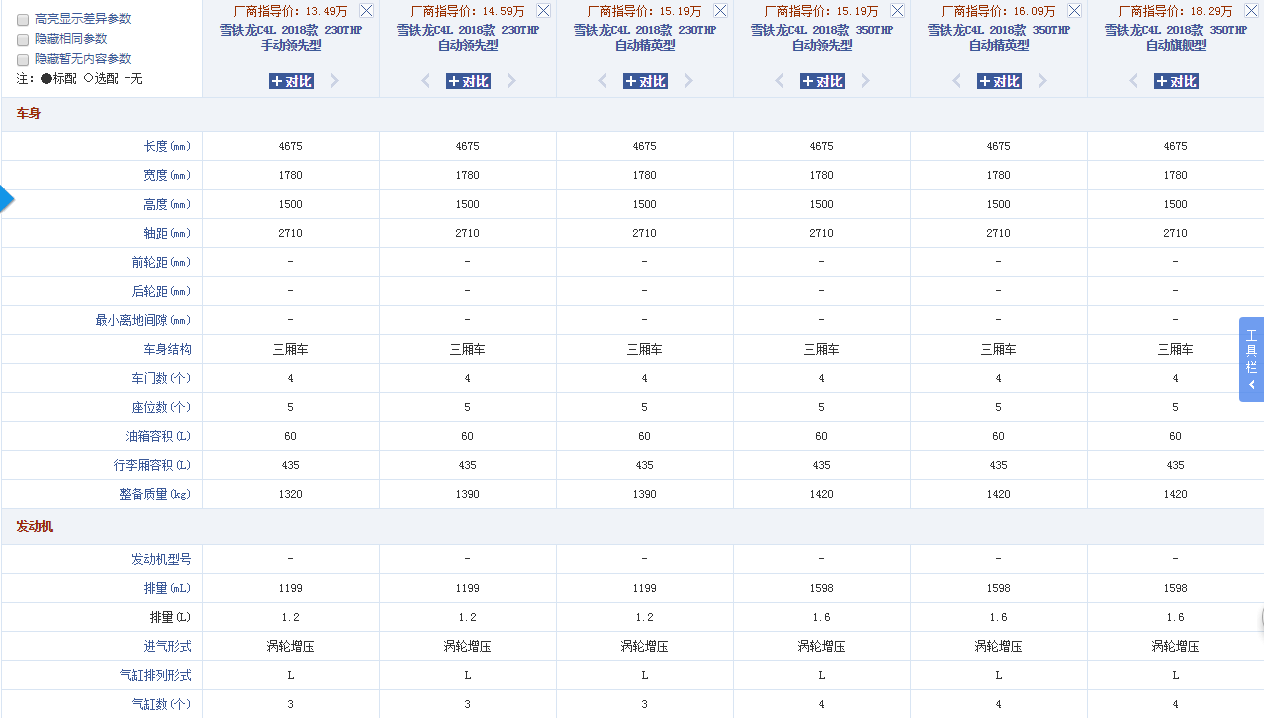The width and height of the screenshot is (1264, 718).
Task: Open 雪铁龙C4L 230THP 自动领先型 link
Action: click(468, 38)
